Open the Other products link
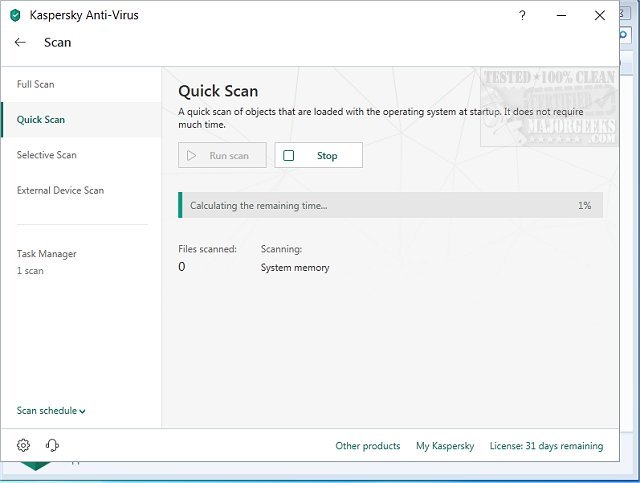Image resolution: width=640 pixels, height=483 pixels. click(368, 446)
